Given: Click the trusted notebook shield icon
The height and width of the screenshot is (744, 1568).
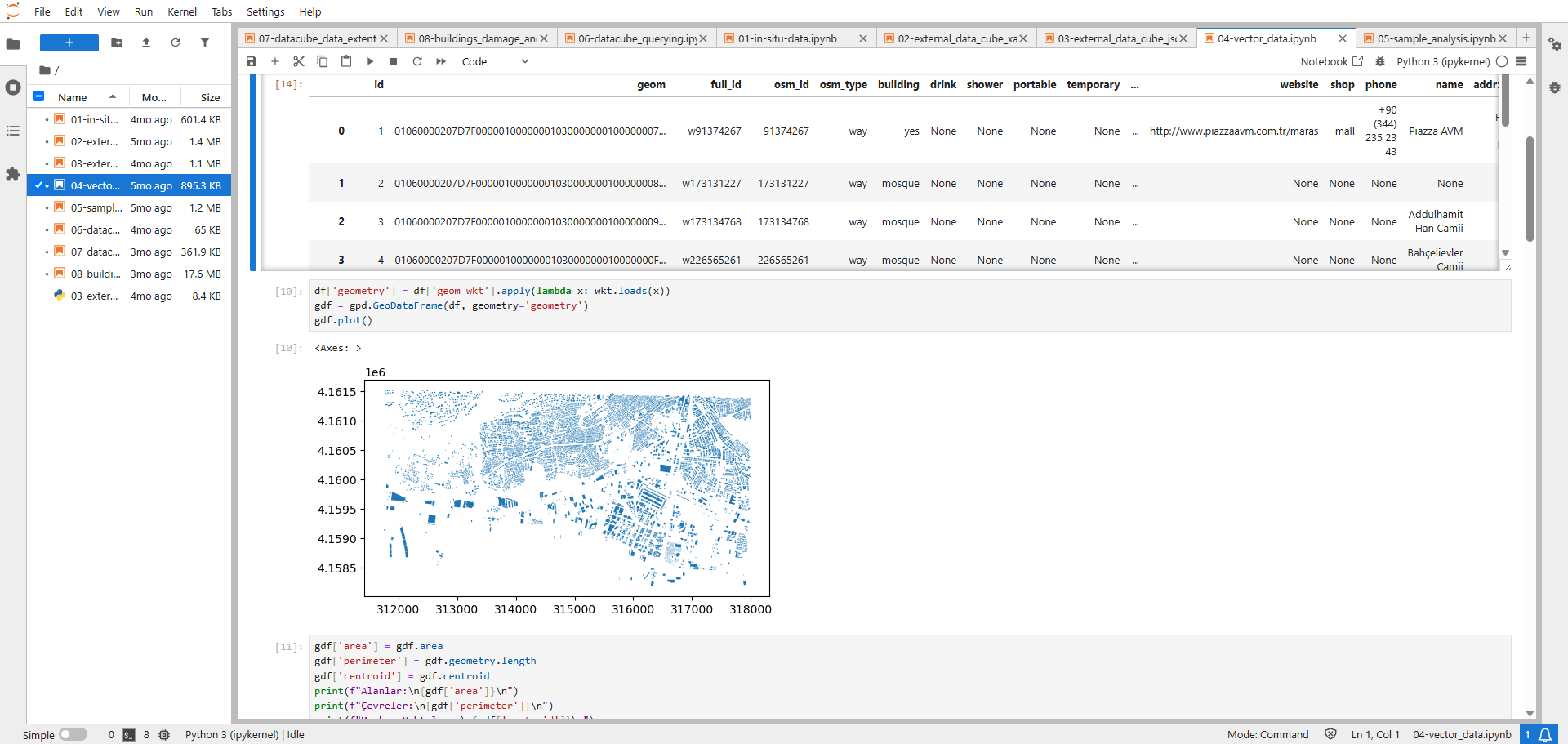Looking at the screenshot, I should pyautogui.click(x=1330, y=734).
